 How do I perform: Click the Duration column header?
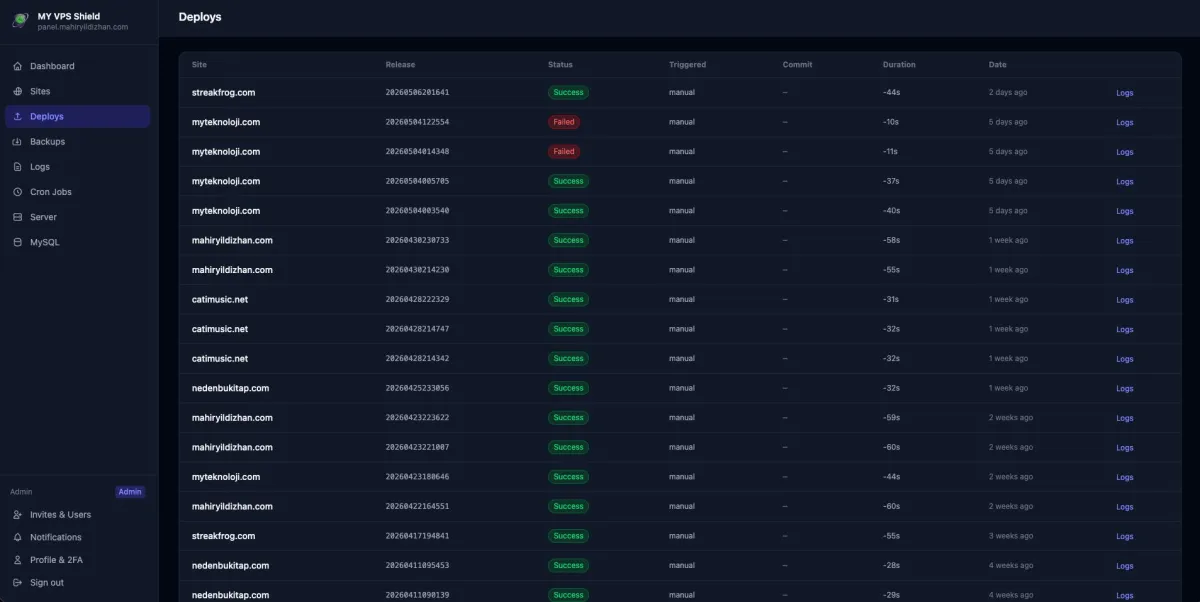899,65
